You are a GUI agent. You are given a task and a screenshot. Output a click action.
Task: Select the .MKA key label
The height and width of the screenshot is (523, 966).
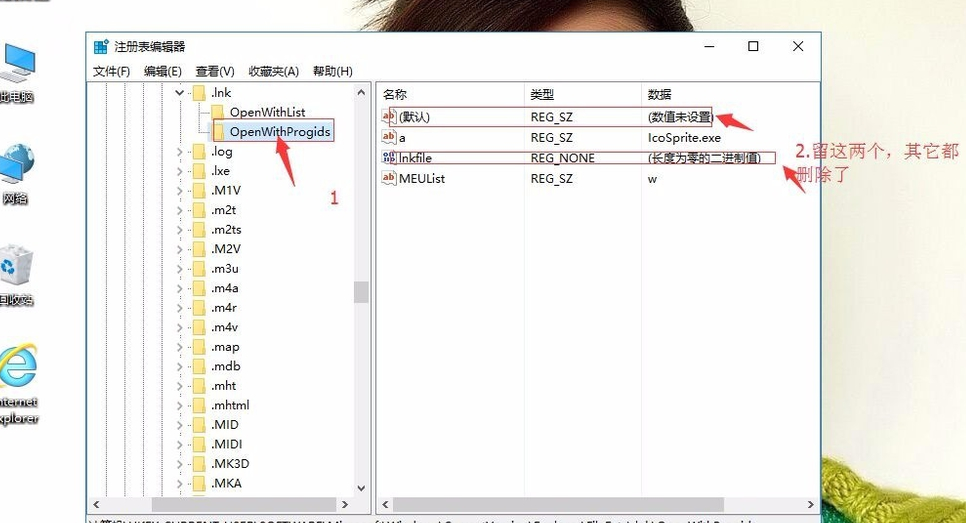point(226,484)
